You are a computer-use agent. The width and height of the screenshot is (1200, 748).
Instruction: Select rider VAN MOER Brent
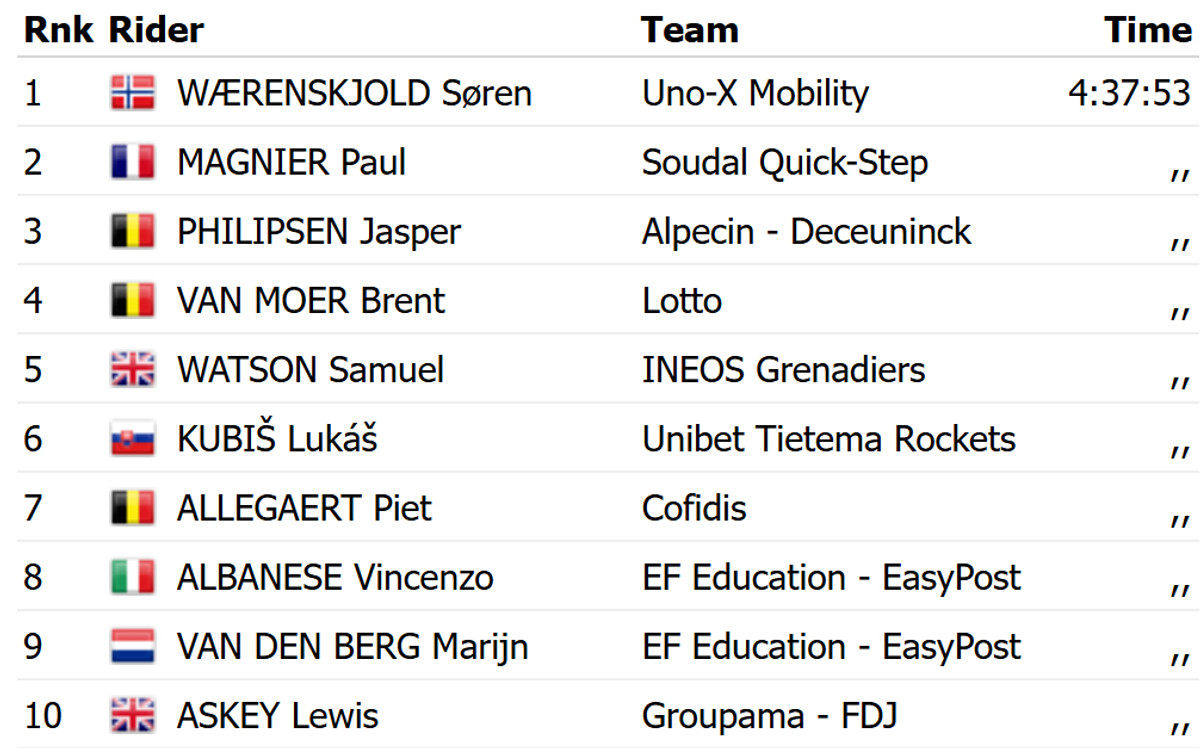click(x=310, y=301)
